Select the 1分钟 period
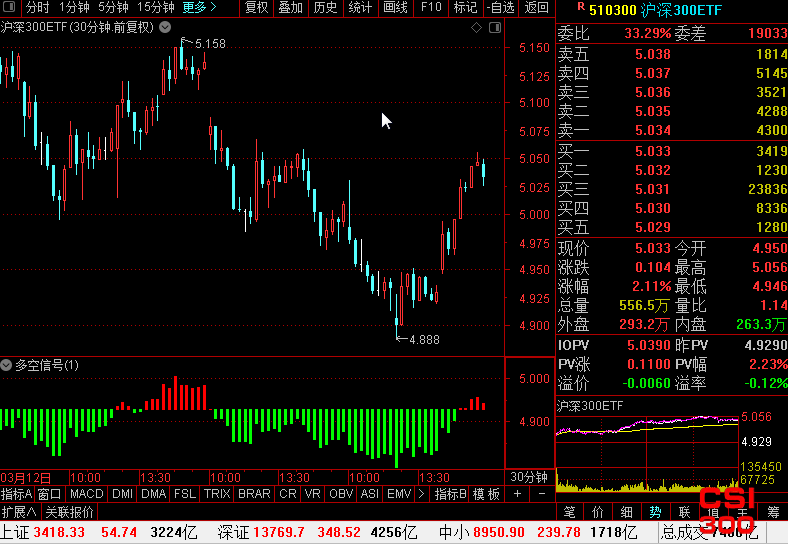The height and width of the screenshot is (544, 788). (x=74, y=7)
